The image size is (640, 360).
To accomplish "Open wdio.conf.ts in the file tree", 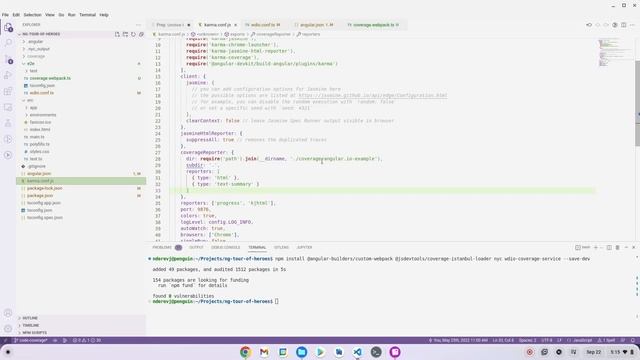I will coord(81,93).
